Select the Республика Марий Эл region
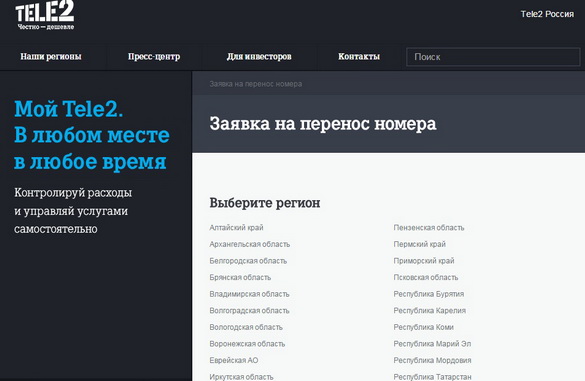The width and height of the screenshot is (585, 381). tap(432, 344)
